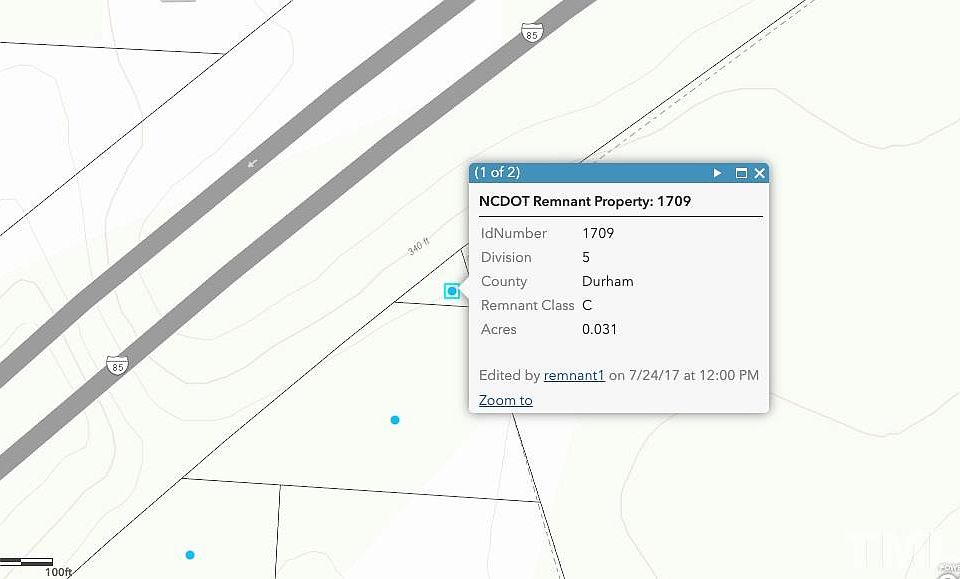Viewport: 960px width, 579px height.
Task: Click the Zoom to link
Action: [506, 400]
